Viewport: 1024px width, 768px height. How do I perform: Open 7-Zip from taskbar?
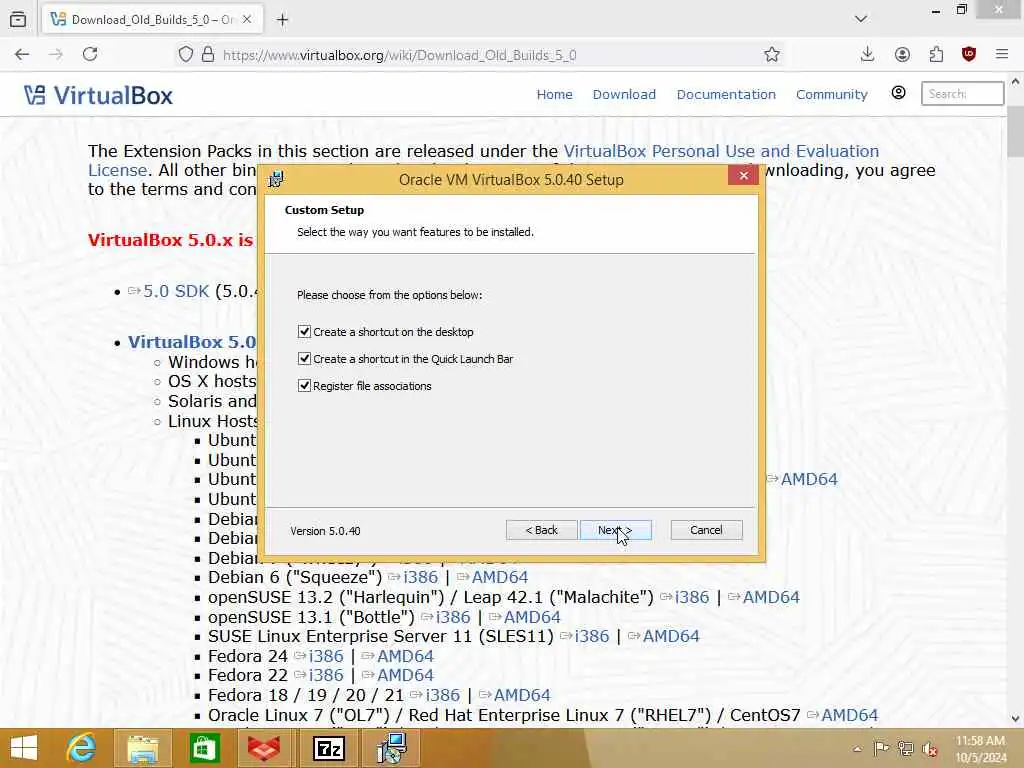[328, 748]
